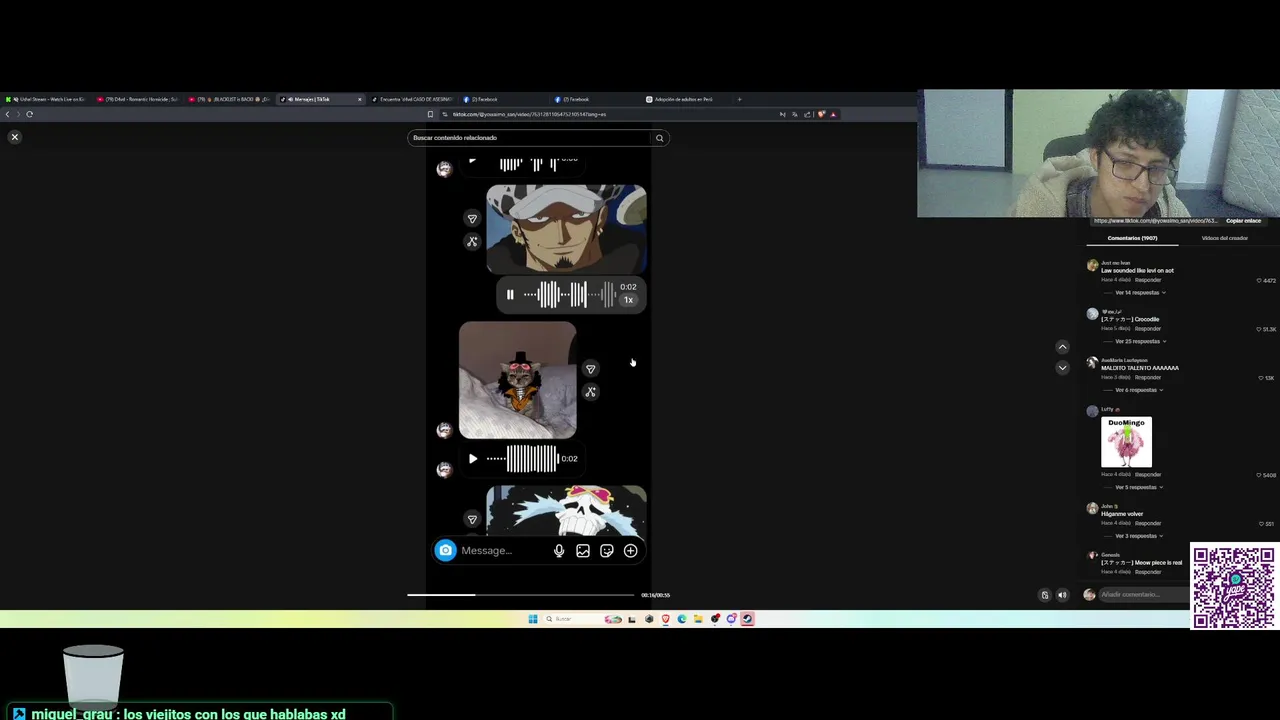
Task: Click the browser address bar URL
Action: 530,114
